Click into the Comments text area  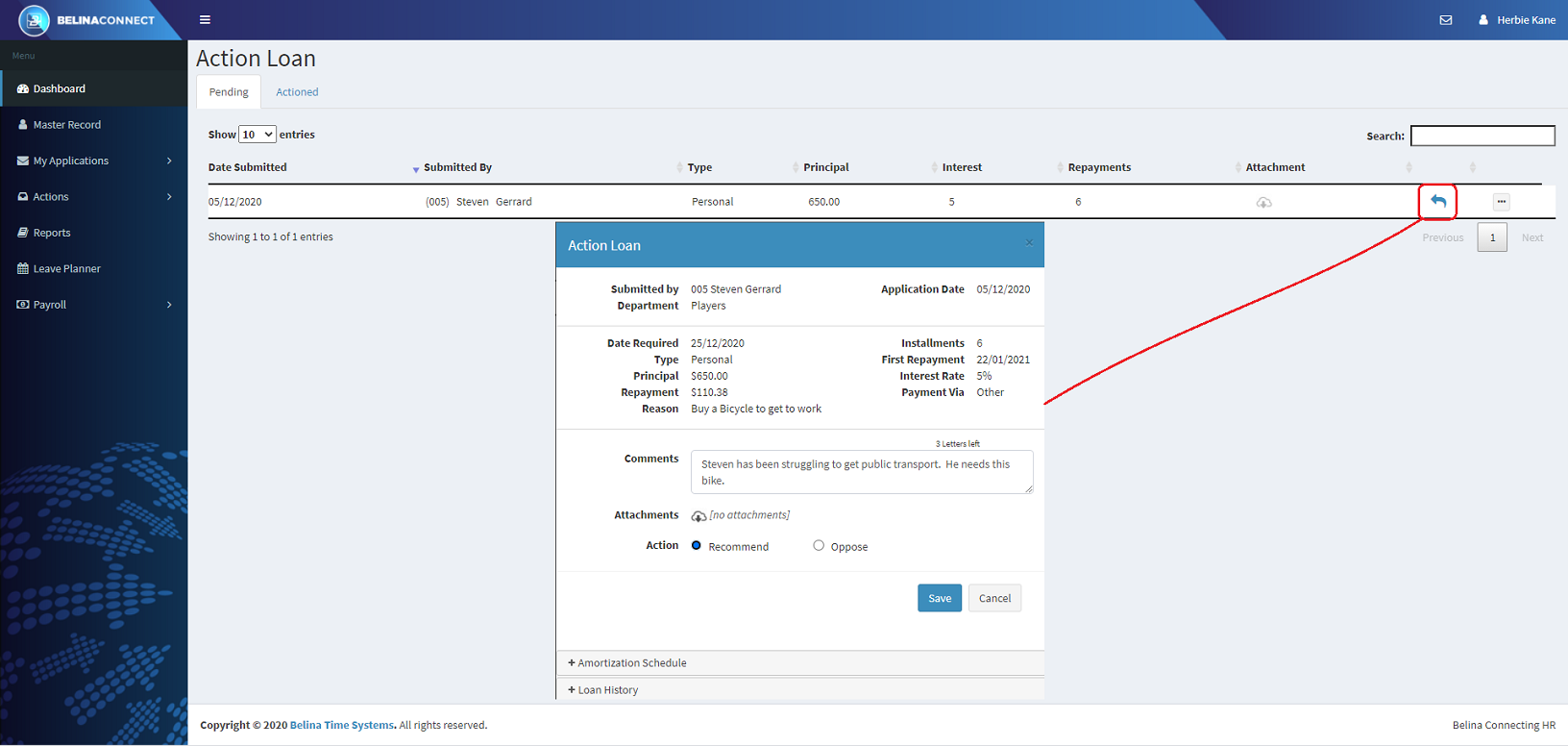[x=862, y=472]
